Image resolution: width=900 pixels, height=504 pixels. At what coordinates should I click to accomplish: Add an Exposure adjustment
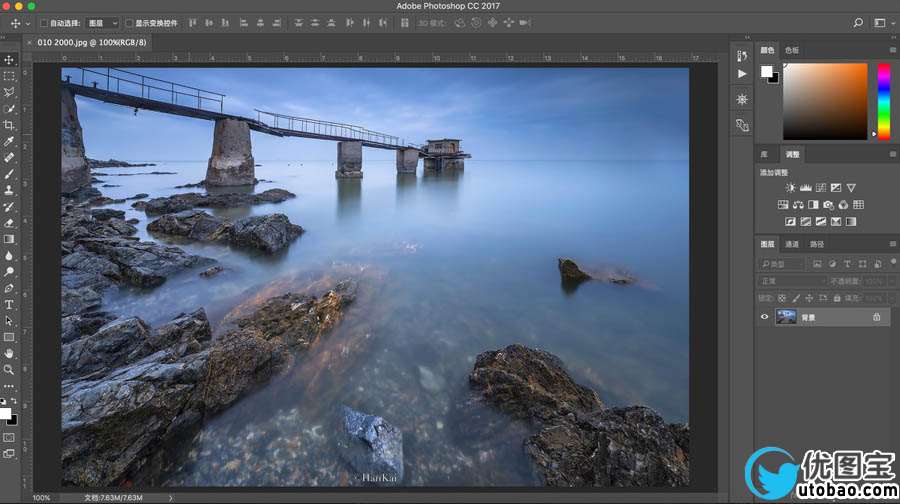click(x=836, y=188)
